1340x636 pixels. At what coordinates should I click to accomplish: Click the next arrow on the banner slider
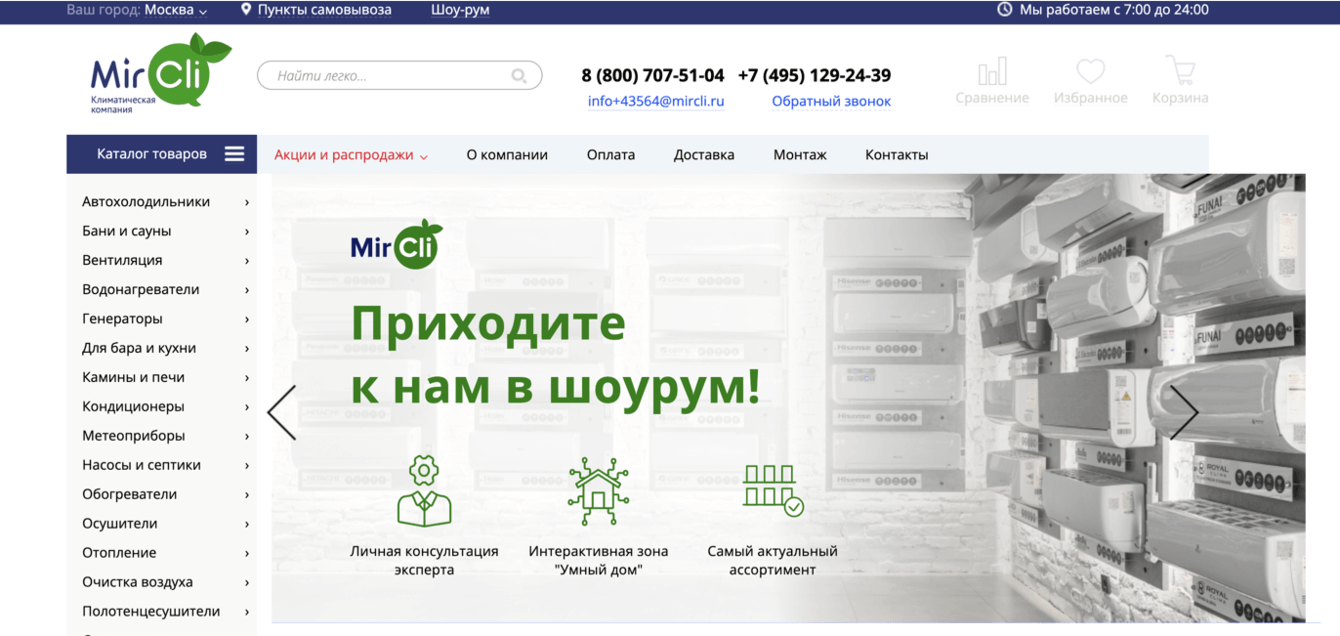pos(1185,411)
